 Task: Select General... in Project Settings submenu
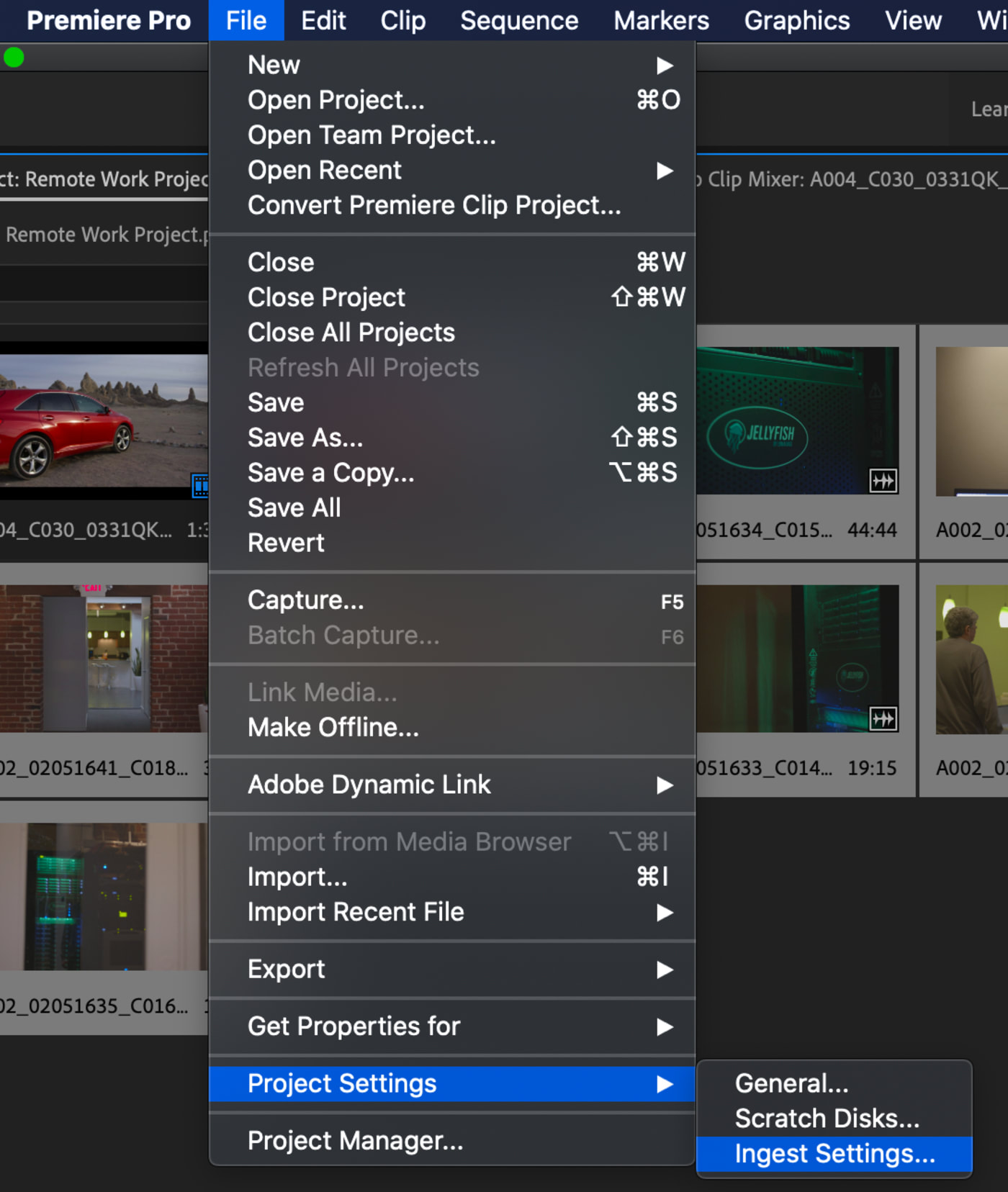(834, 1083)
